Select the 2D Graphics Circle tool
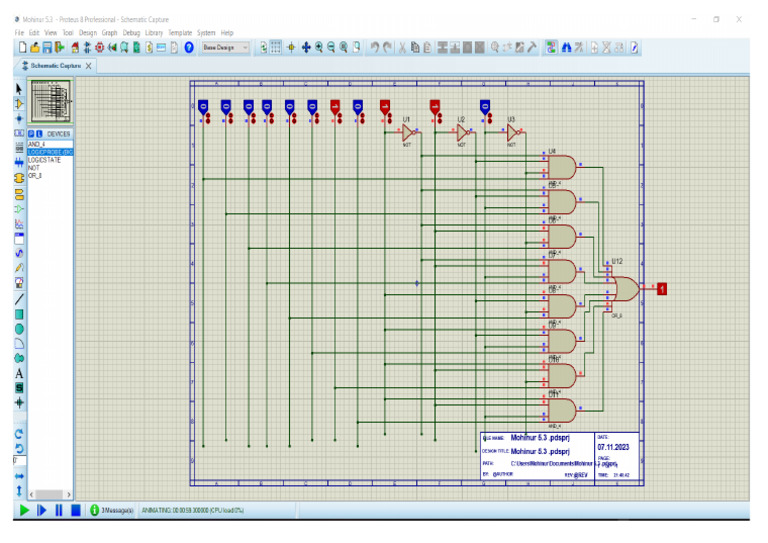 pos(19,329)
